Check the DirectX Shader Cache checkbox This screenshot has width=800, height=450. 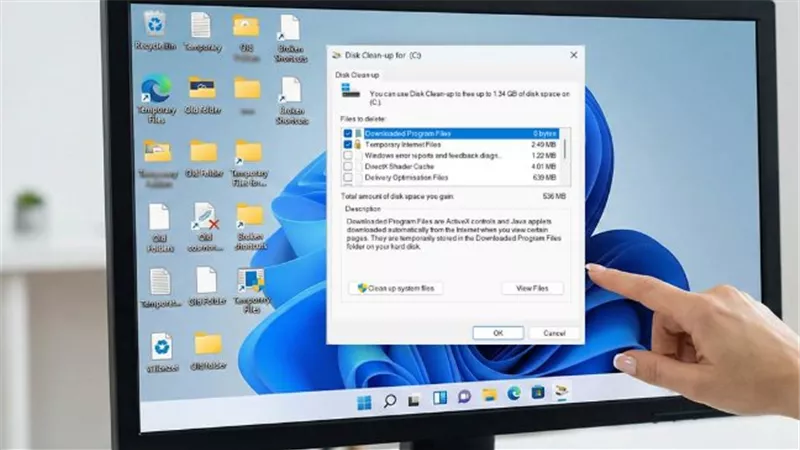(348, 167)
